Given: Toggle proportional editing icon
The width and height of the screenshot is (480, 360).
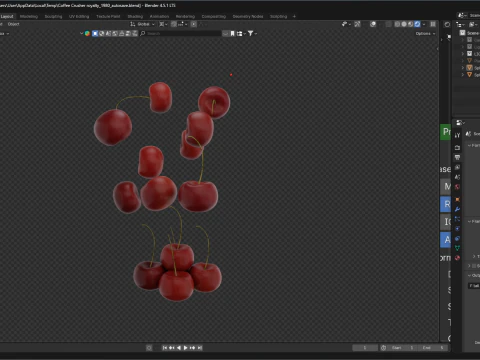Looking at the screenshot, I should [x=194, y=24].
